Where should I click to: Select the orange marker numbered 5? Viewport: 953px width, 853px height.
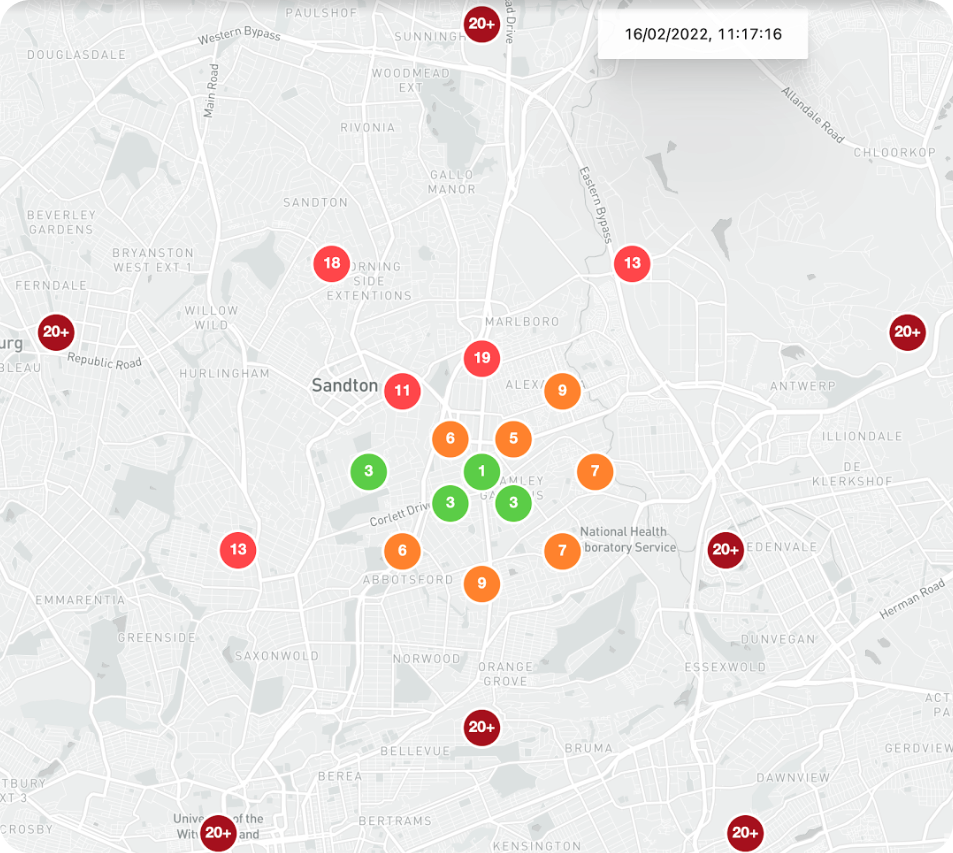point(513,438)
